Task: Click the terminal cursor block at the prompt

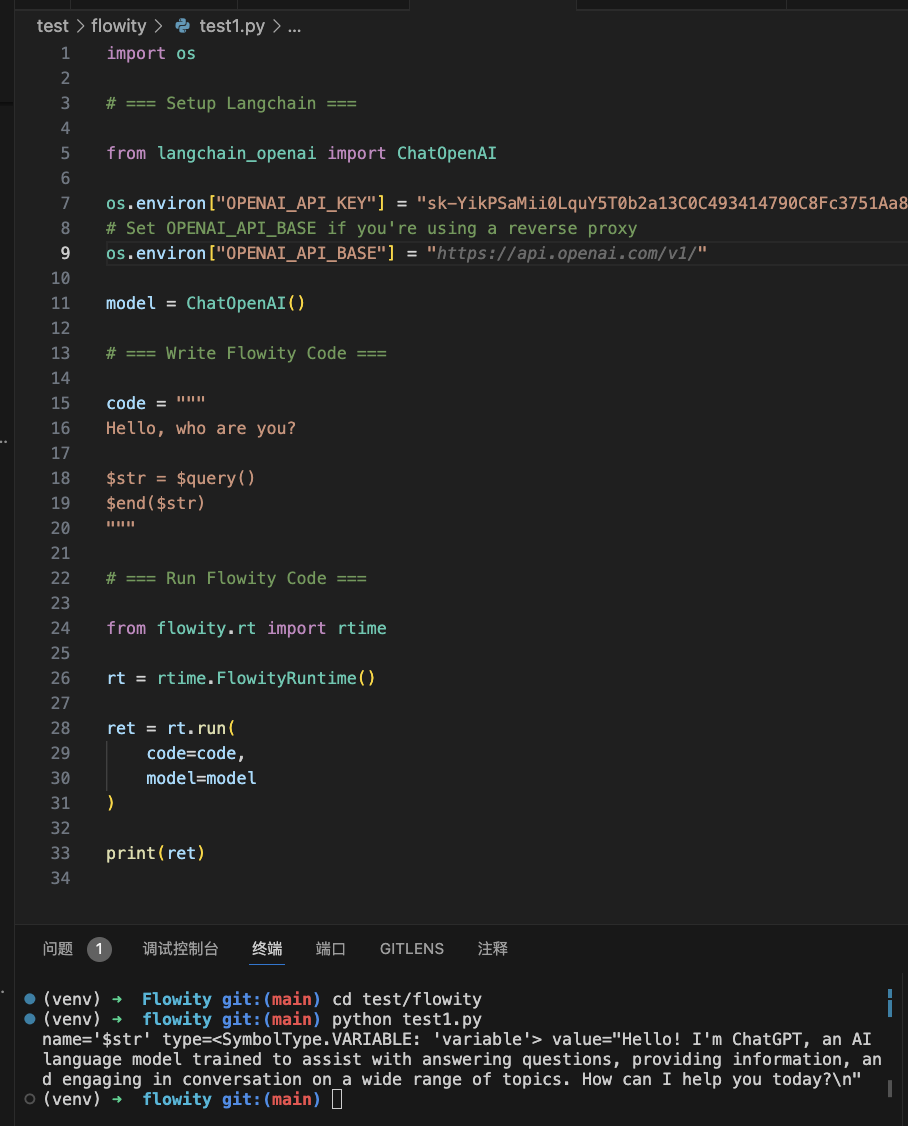Action: 337,1099
